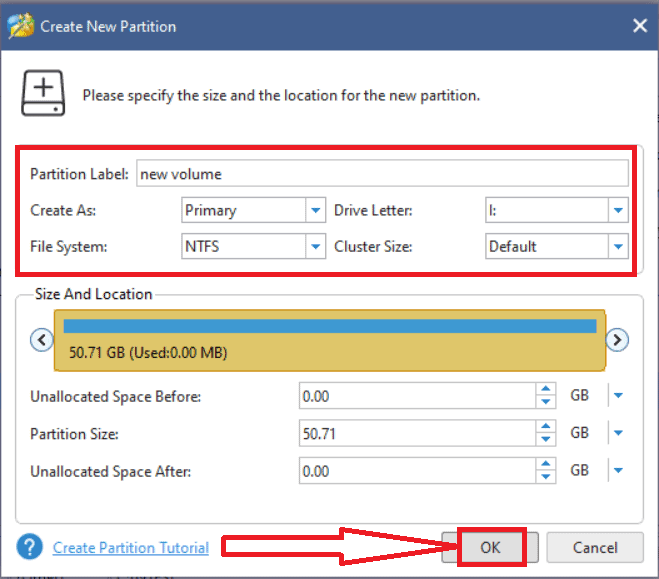Increase Partition Size with the up arrow
This screenshot has height=579, width=659.
coord(546,426)
